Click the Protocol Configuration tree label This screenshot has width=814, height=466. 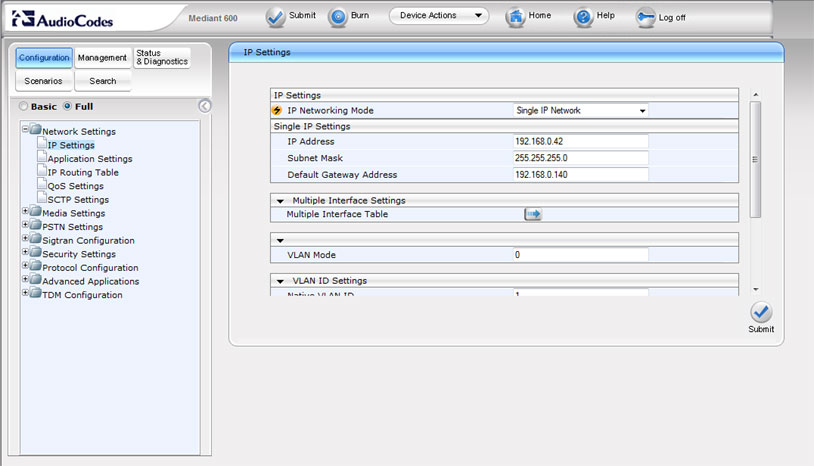(90, 268)
